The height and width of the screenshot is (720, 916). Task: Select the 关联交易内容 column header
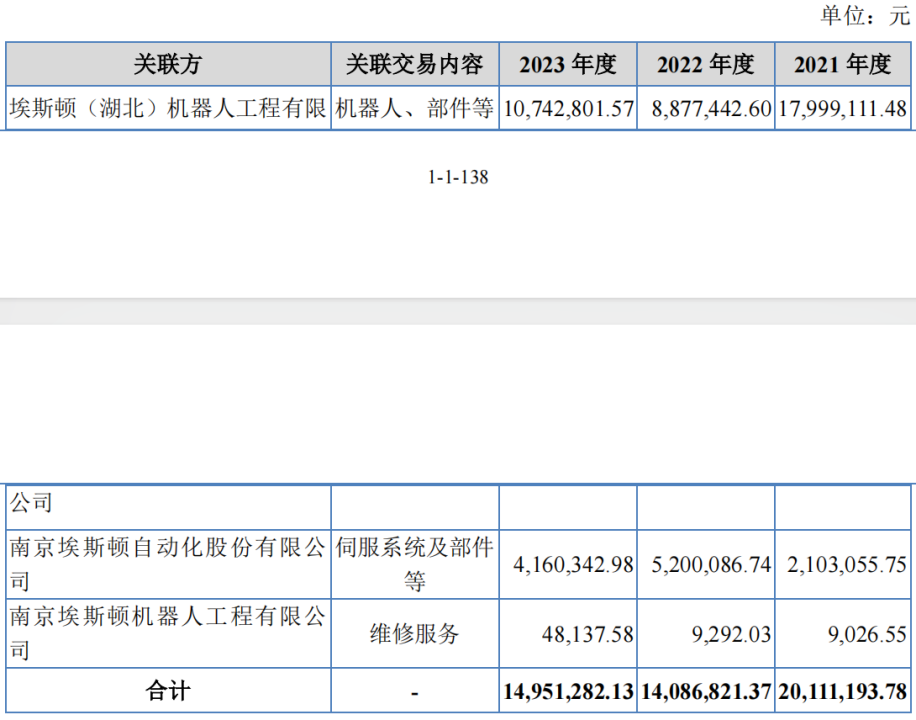point(415,64)
